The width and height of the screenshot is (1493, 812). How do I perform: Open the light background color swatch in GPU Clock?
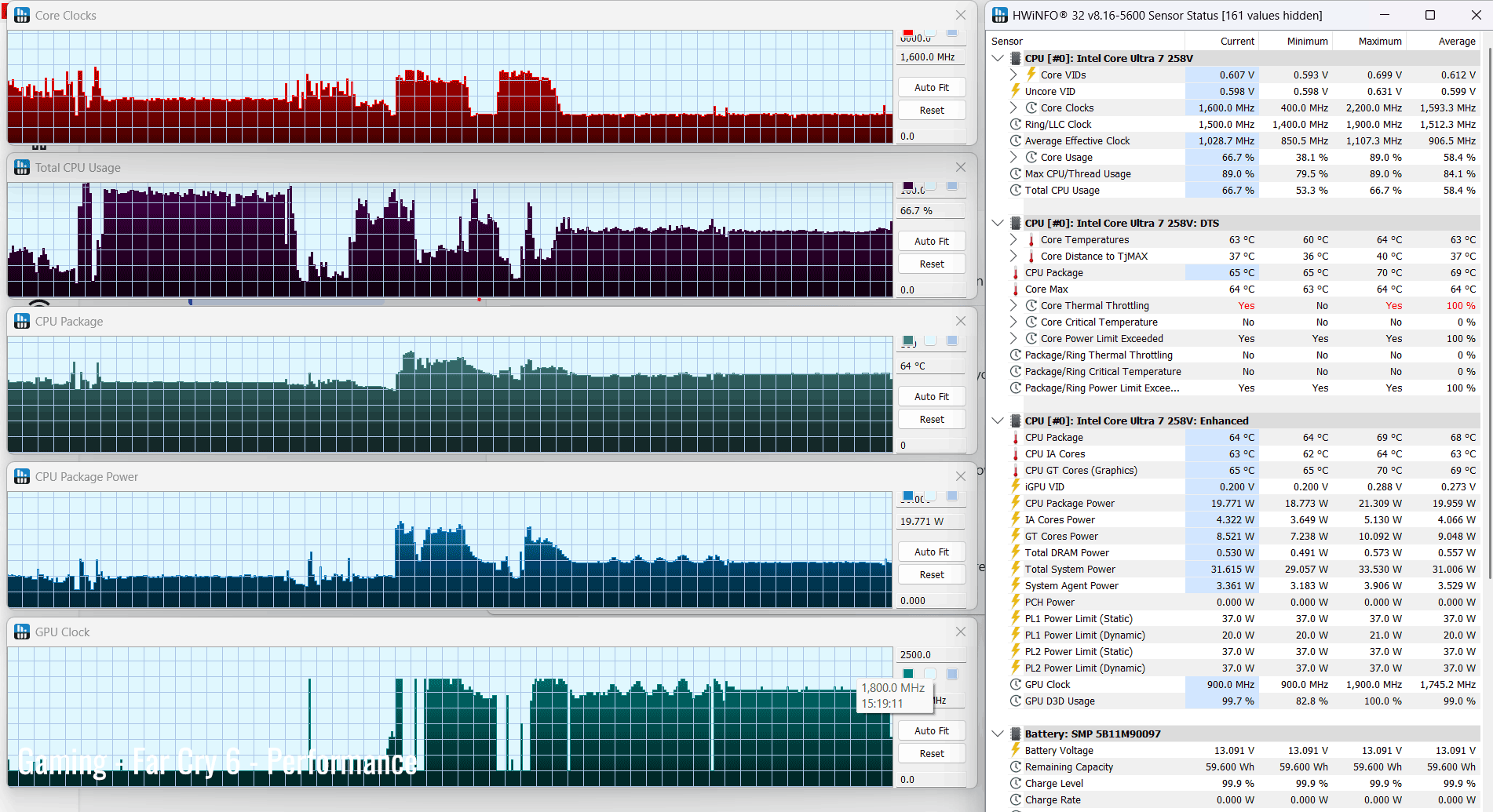click(x=930, y=674)
